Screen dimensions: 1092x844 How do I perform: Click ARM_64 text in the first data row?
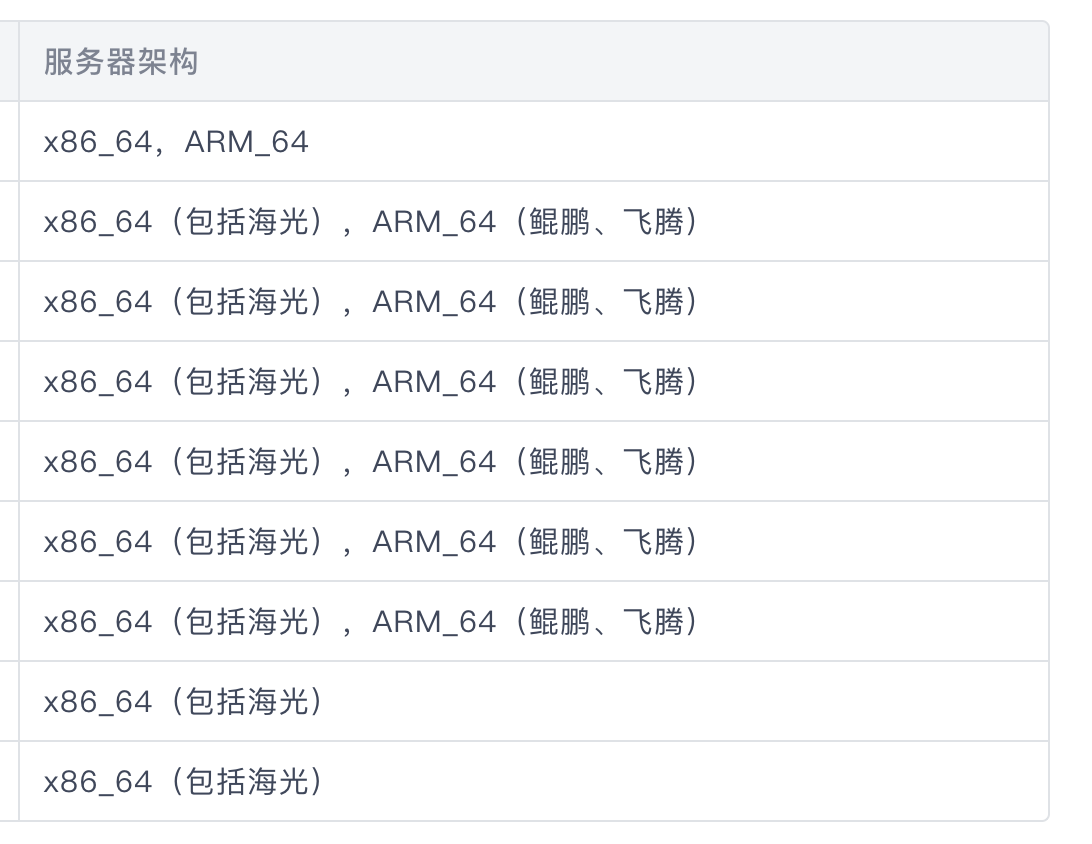pos(247,142)
